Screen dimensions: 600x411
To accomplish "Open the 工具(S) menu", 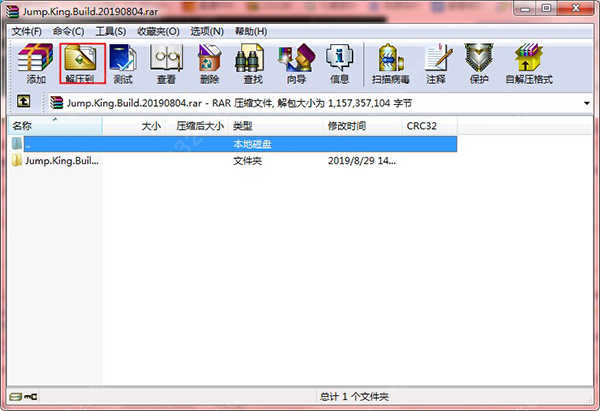I will pyautogui.click(x=110, y=32).
